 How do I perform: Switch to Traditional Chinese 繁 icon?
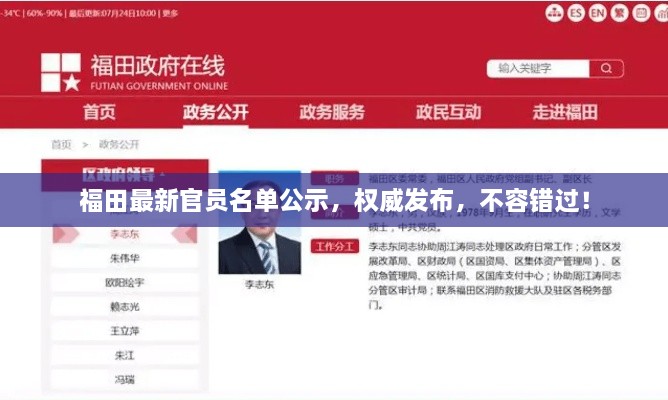(619, 13)
